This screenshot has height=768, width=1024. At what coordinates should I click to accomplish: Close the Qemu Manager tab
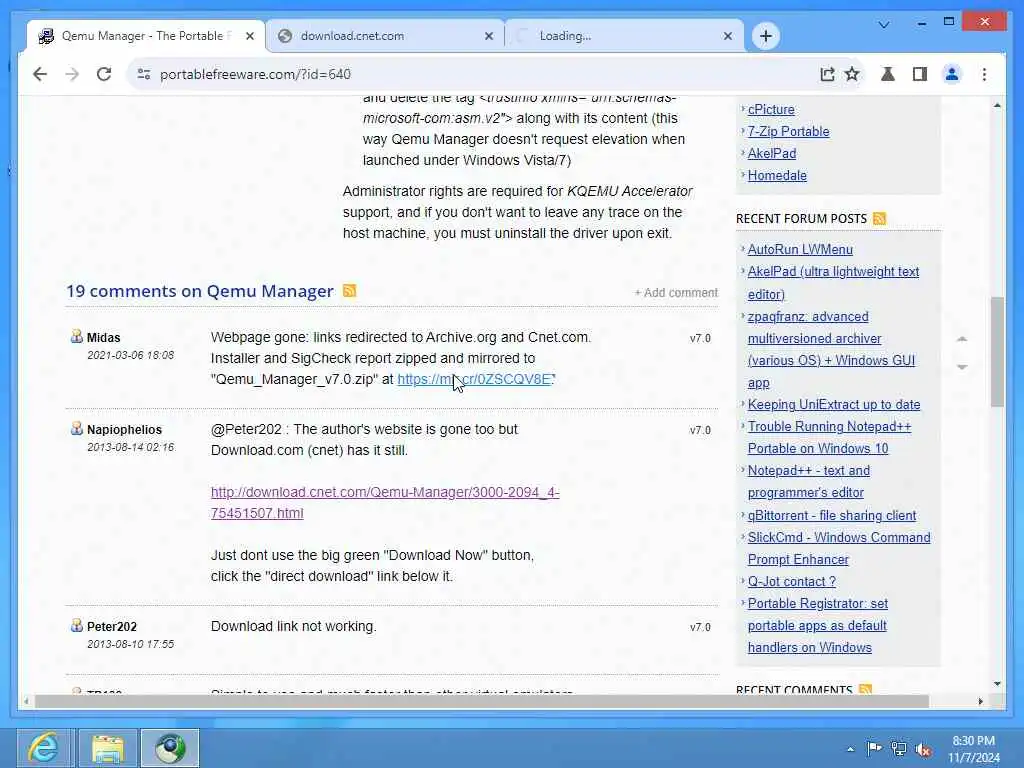click(249, 37)
